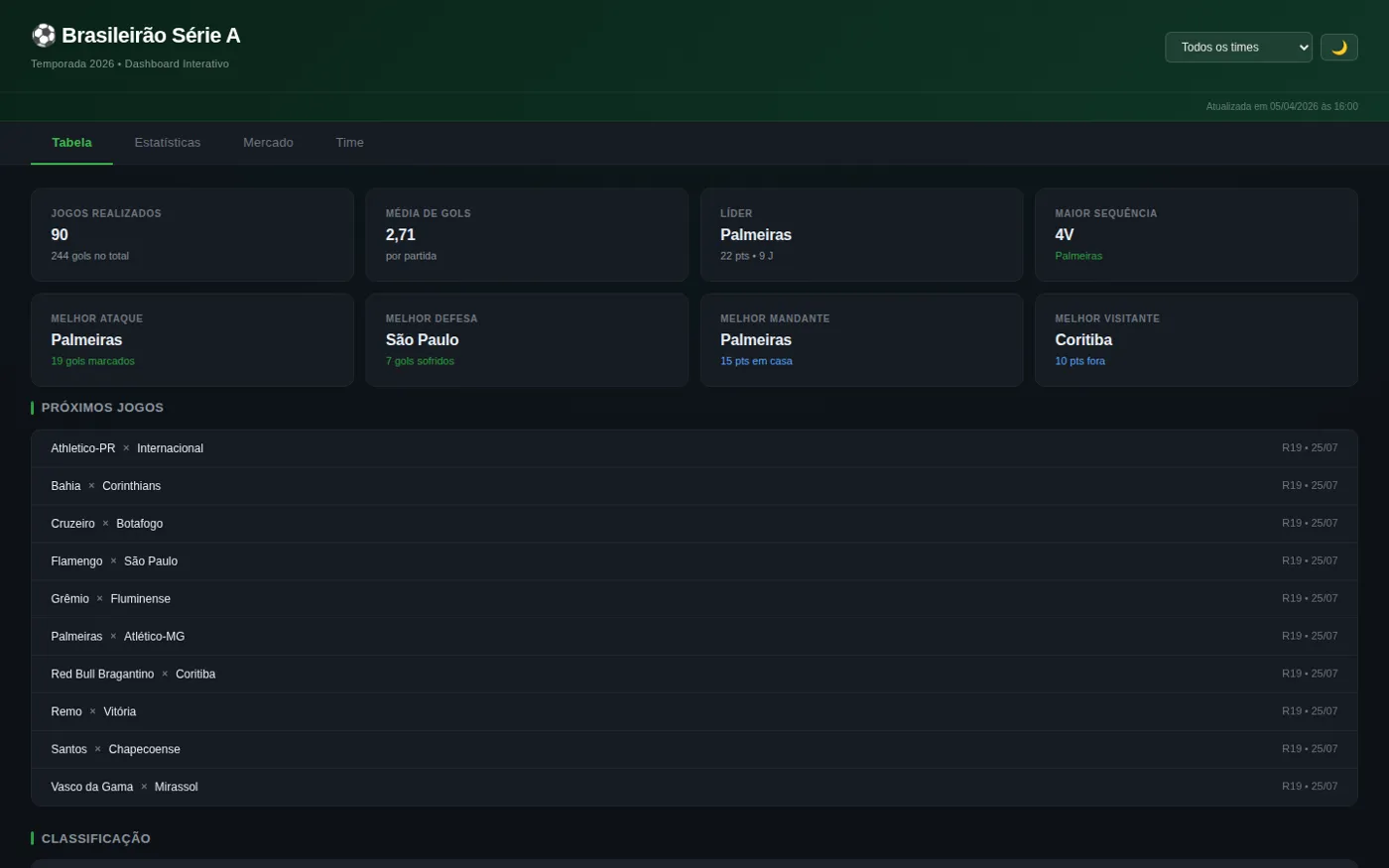Image resolution: width=1389 pixels, height=868 pixels.
Task: Select the Líder Palmeiras card
Action: tap(861, 235)
